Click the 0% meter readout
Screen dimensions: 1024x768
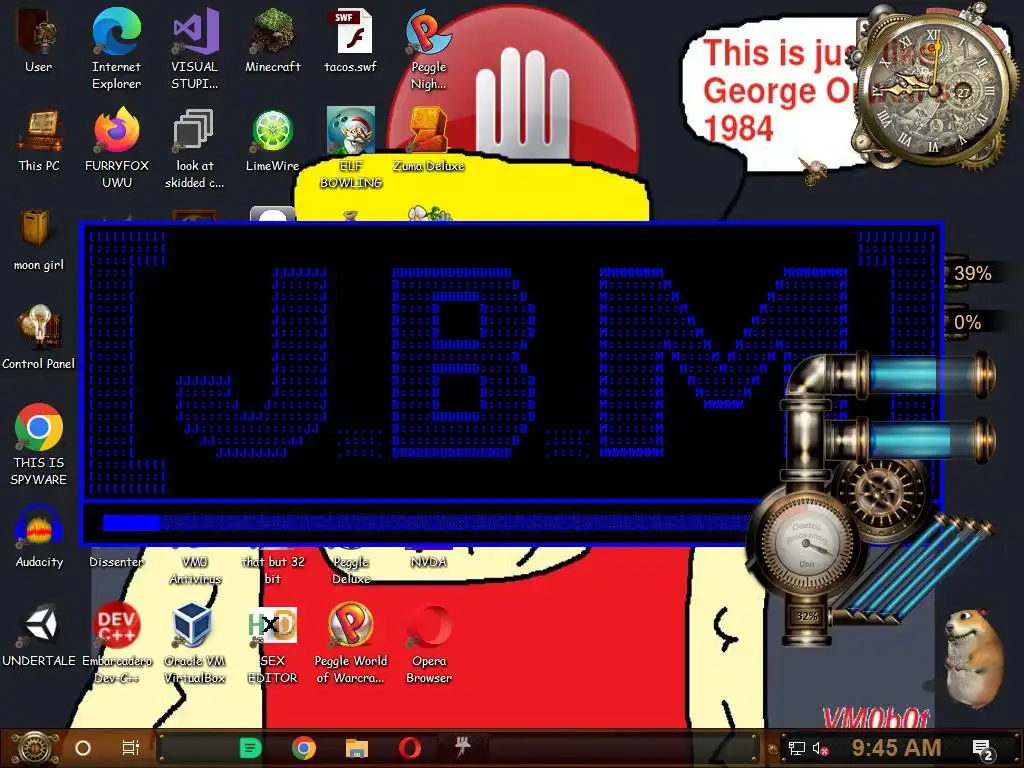click(967, 322)
